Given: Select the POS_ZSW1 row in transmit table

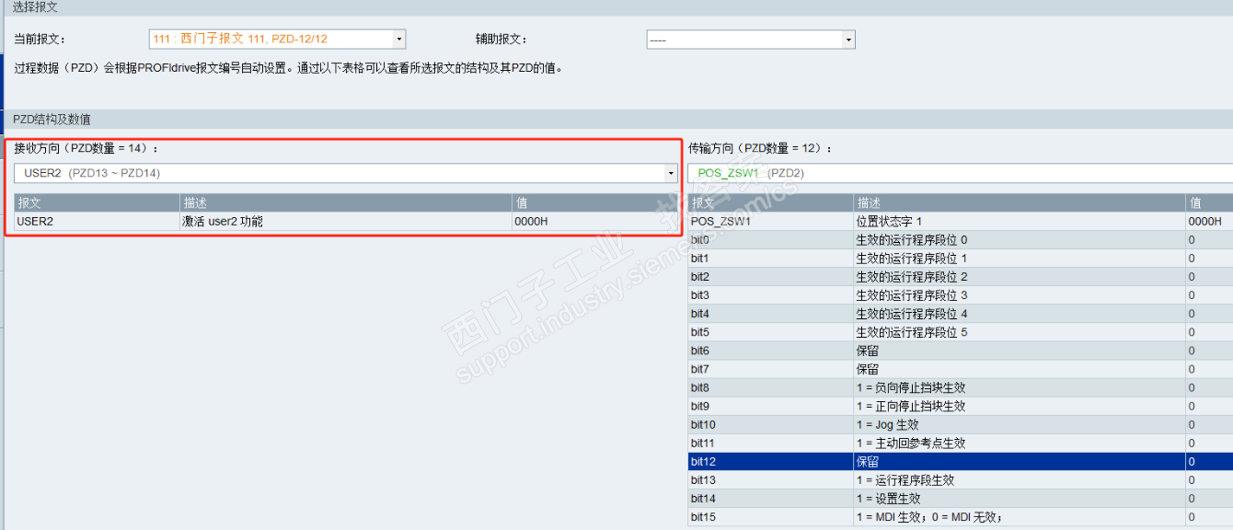Looking at the screenshot, I should click(x=960, y=221).
